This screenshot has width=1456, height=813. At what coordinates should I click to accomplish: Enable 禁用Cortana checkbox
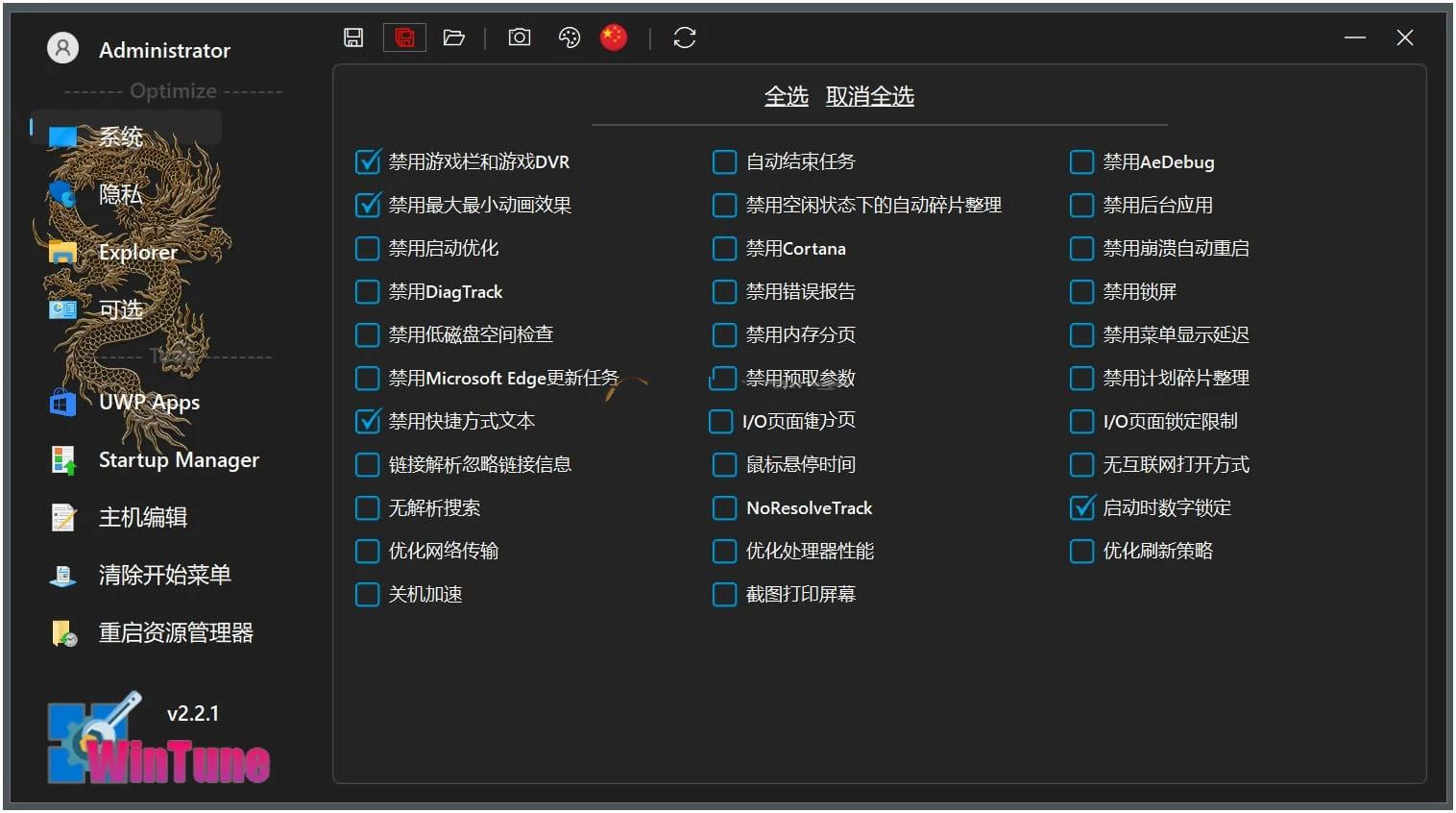[x=723, y=248]
